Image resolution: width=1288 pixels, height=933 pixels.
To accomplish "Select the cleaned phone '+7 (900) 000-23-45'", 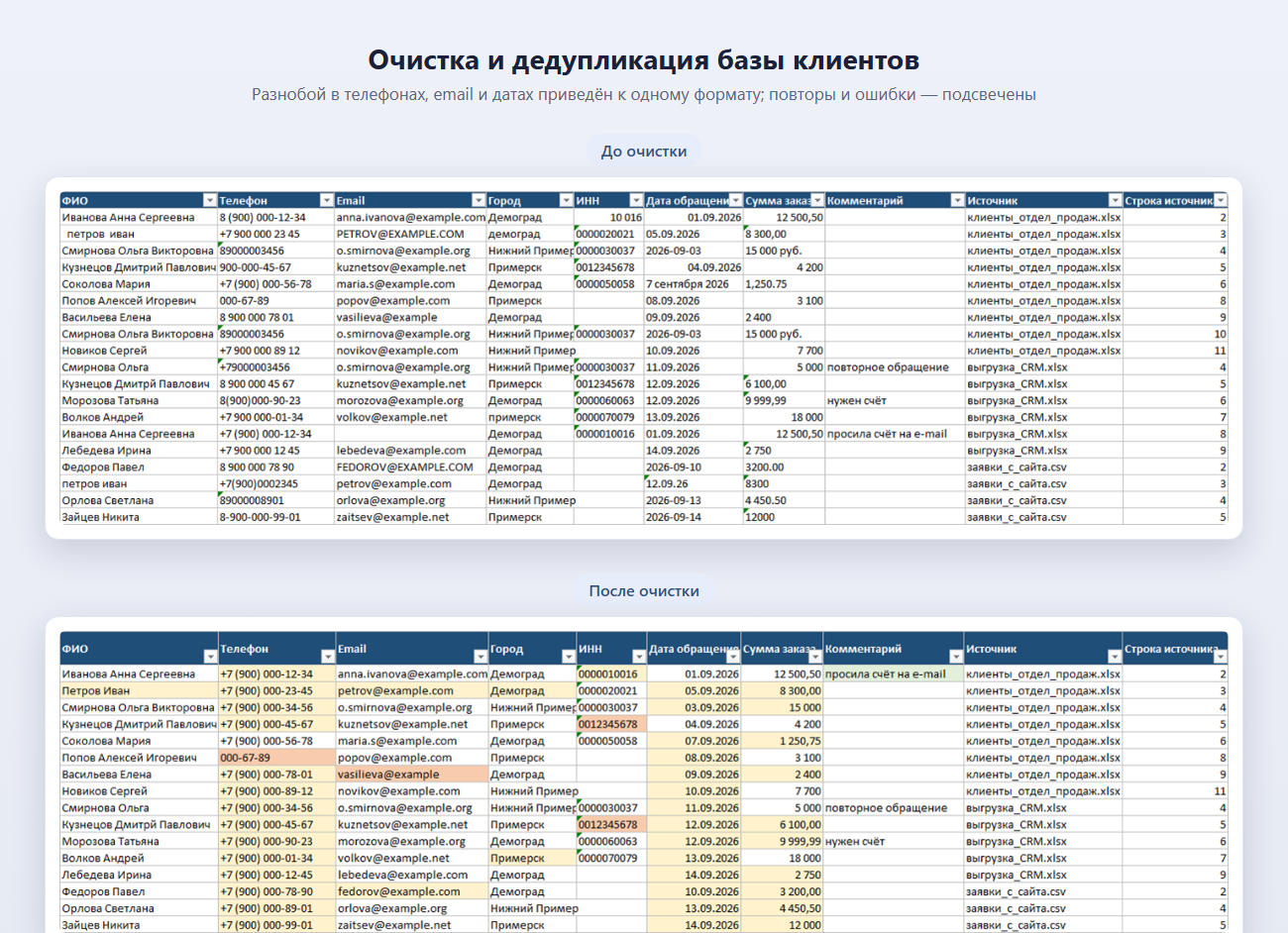I will click(x=277, y=691).
